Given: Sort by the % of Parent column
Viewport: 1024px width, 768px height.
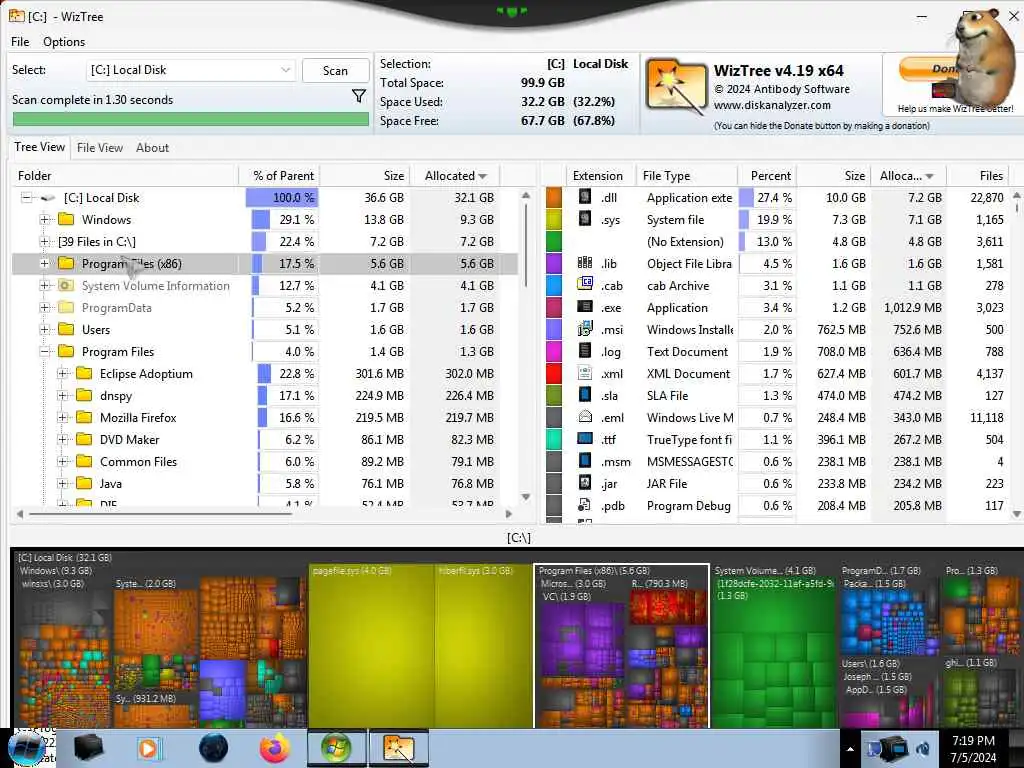Looking at the screenshot, I should (x=283, y=176).
